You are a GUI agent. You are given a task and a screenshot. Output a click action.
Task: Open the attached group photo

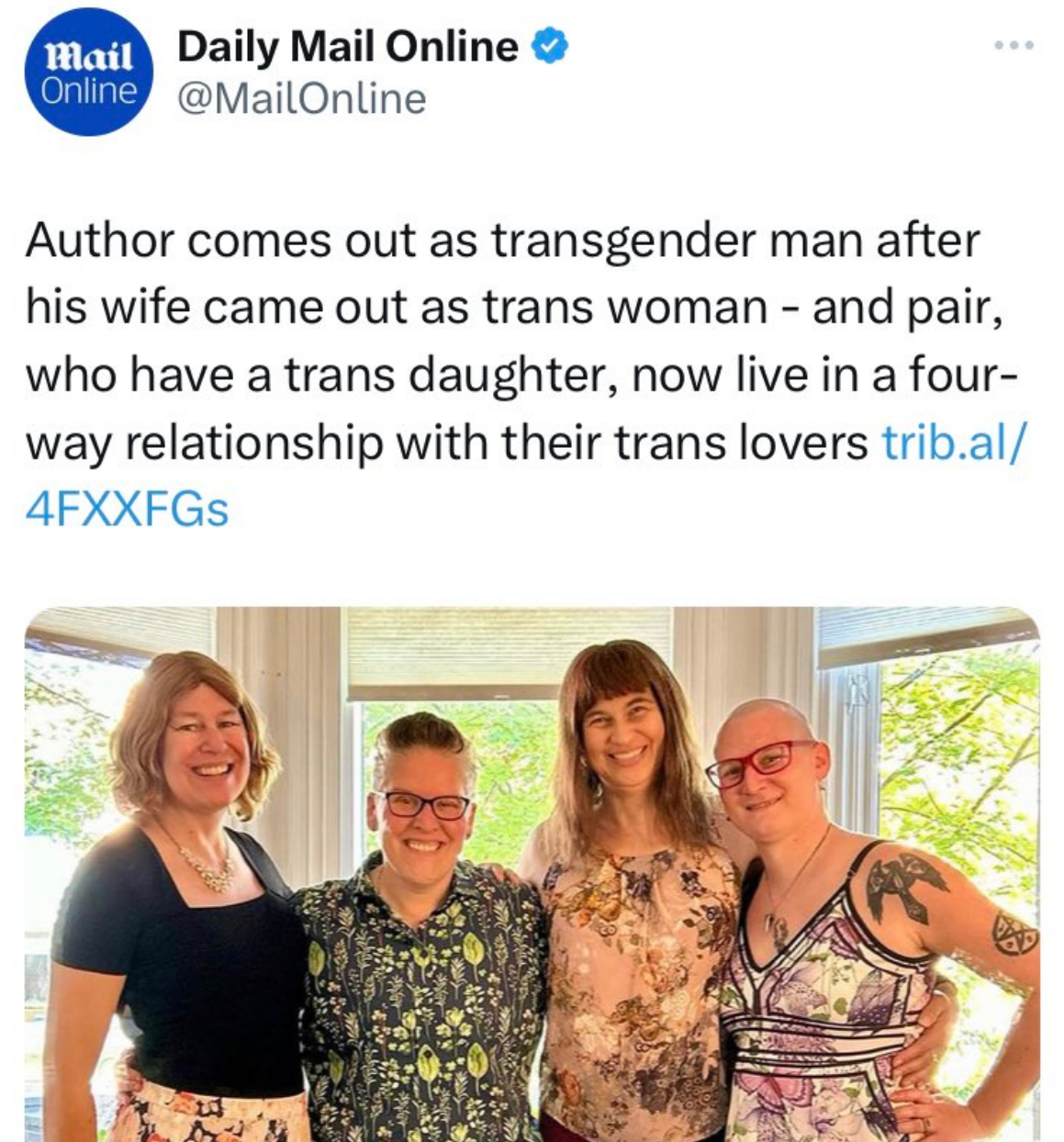point(532,874)
